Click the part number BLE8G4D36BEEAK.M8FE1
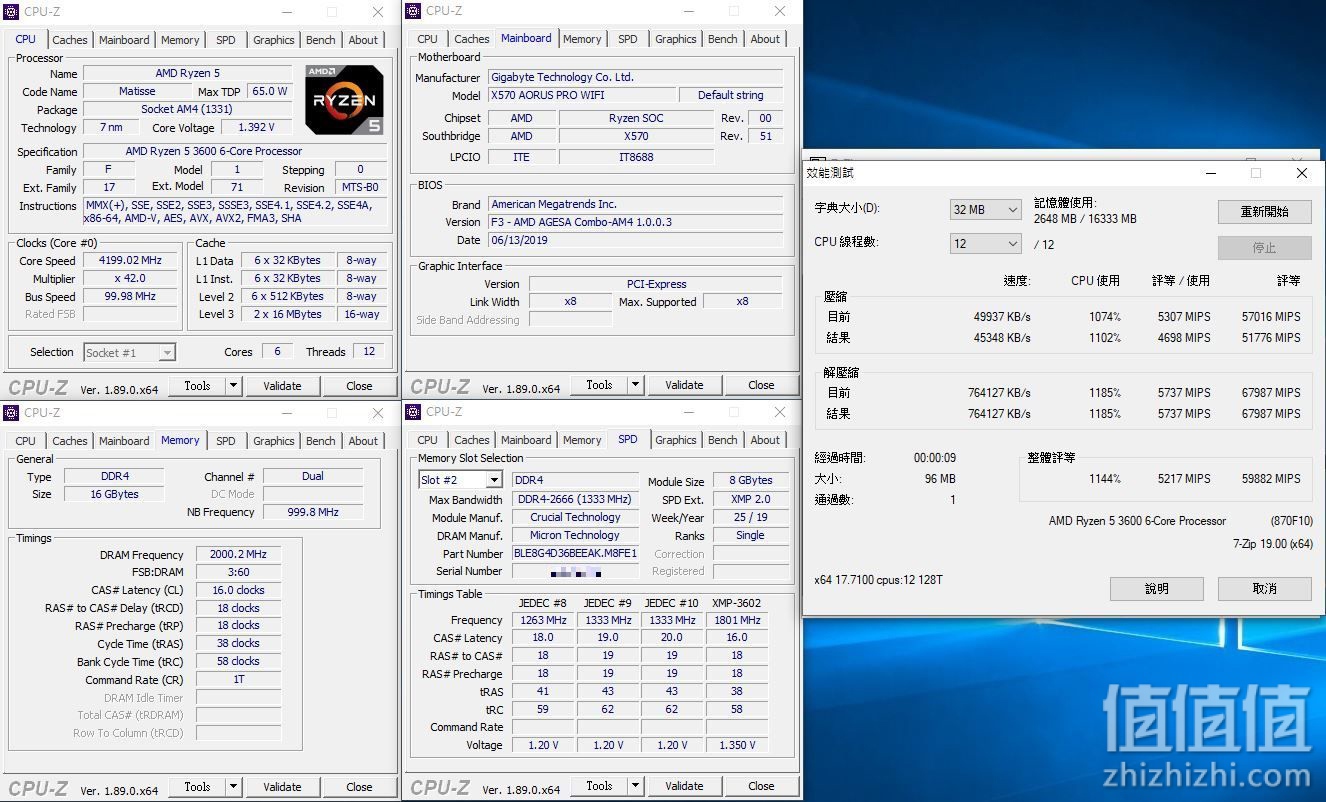This screenshot has width=1326, height=802. pos(575,553)
